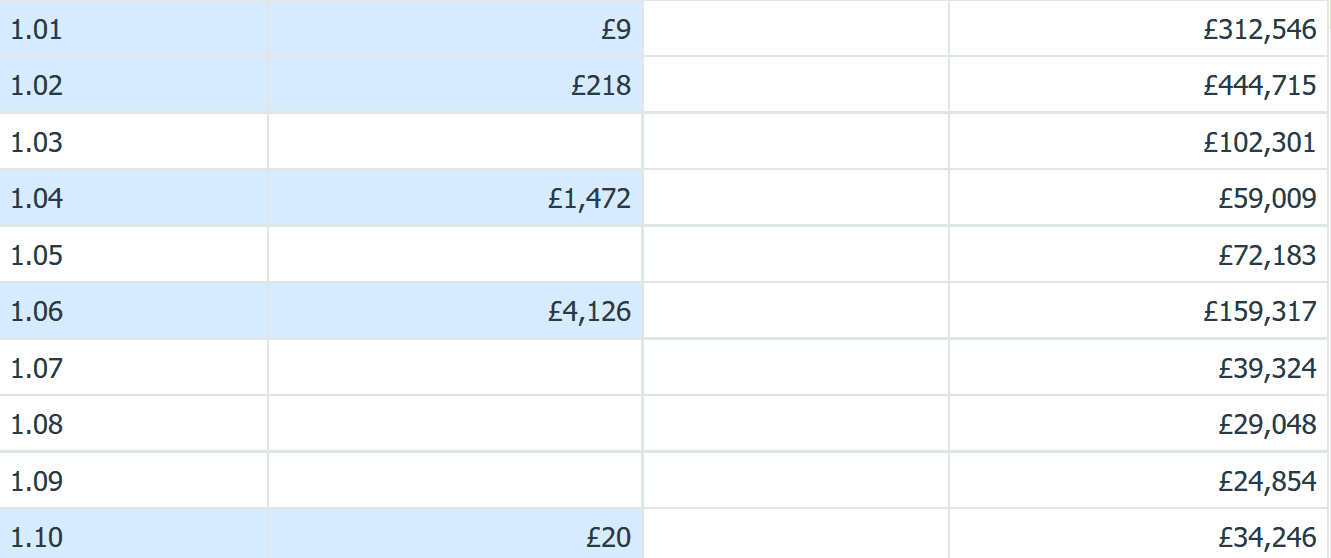The height and width of the screenshot is (558, 1331).
Task: Select the £20 cell in row 1.10
Action: (x=455, y=535)
